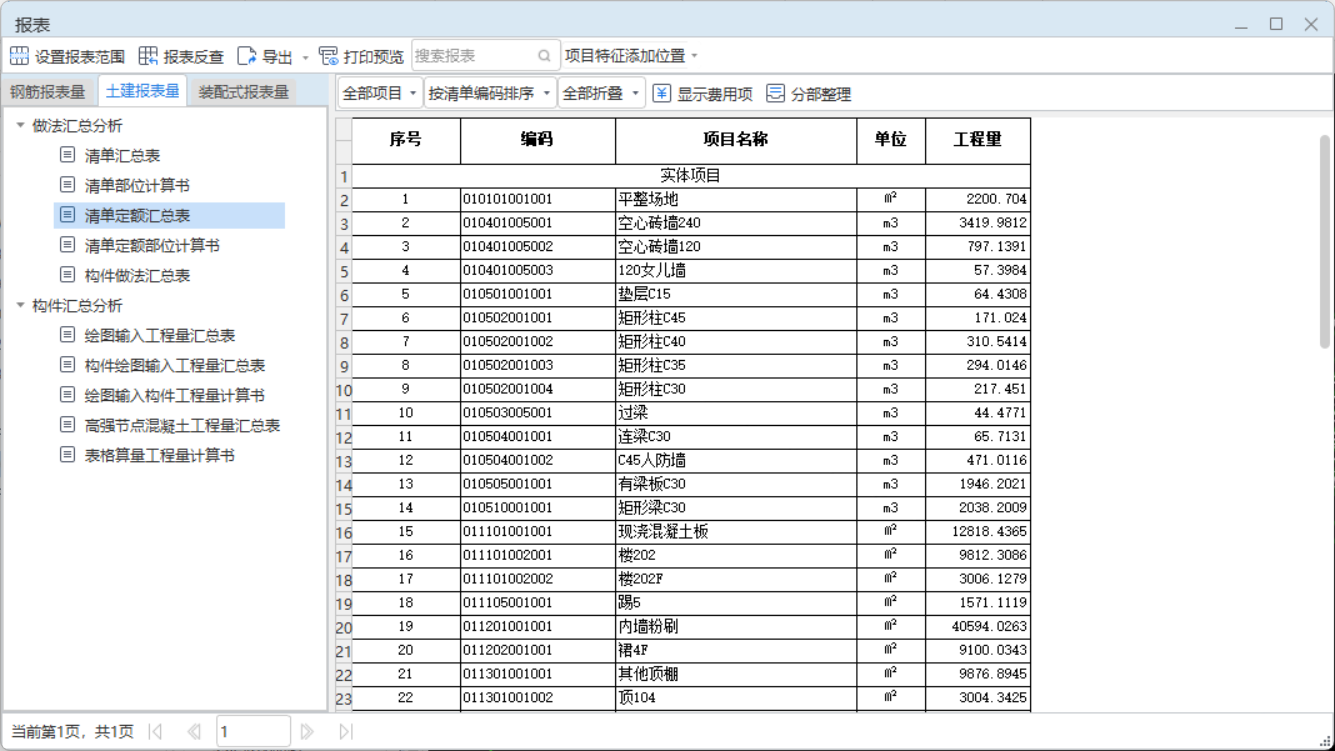Click document icon beside 构件做法汇总表
This screenshot has height=751, width=1335.
point(67,275)
